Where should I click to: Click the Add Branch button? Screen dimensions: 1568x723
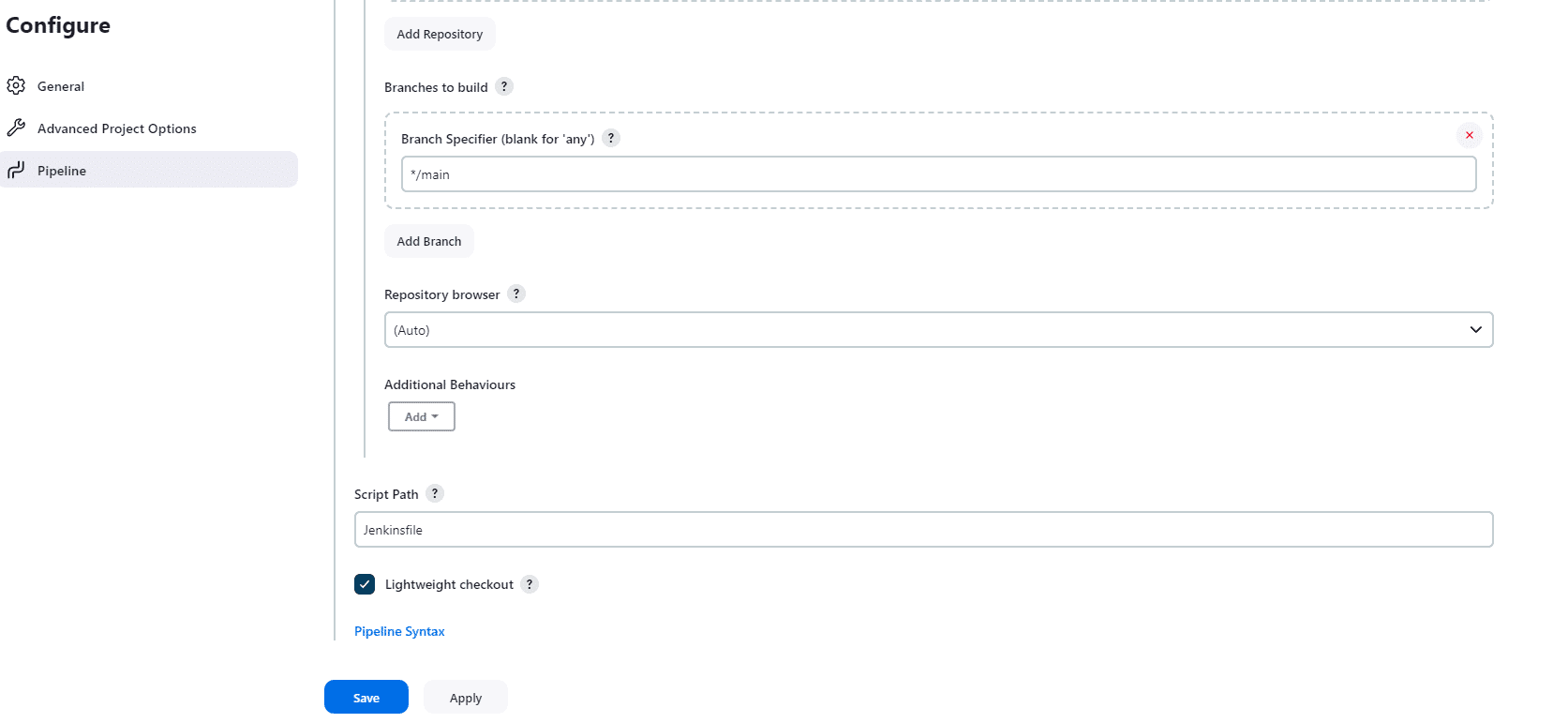(x=428, y=241)
